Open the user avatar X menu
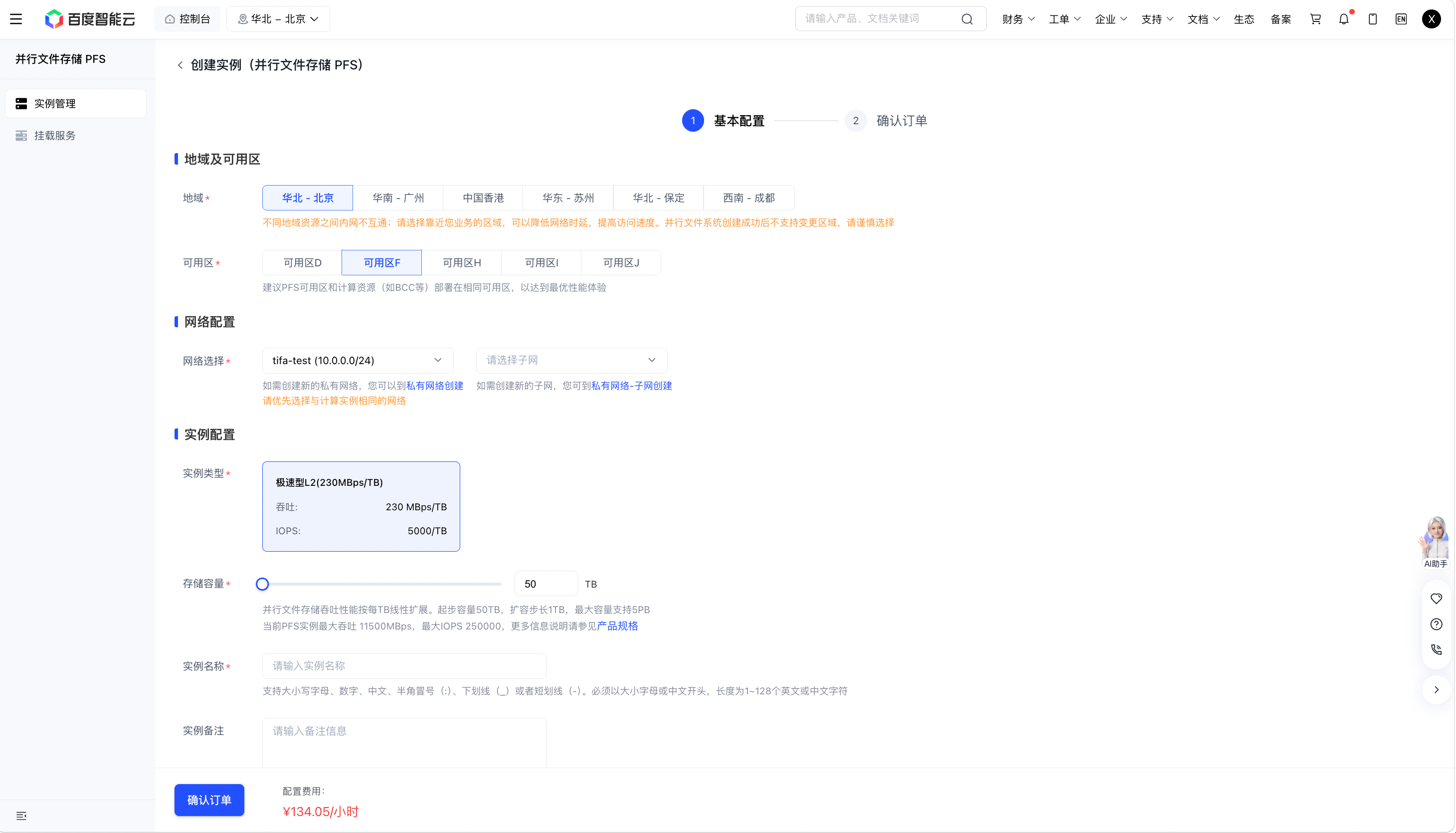Screen dimensions: 1456x833 pyautogui.click(x=1432, y=19)
